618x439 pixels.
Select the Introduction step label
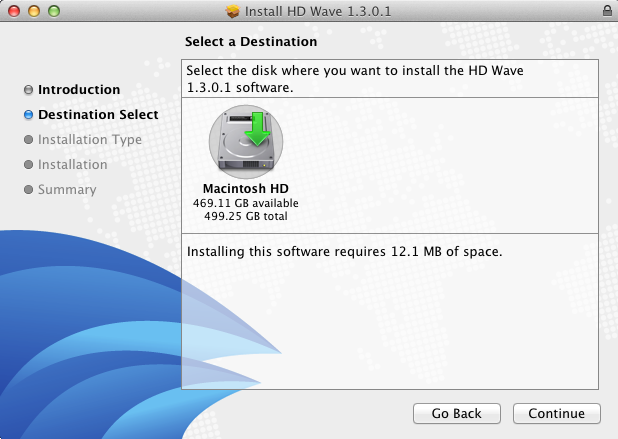pos(79,89)
